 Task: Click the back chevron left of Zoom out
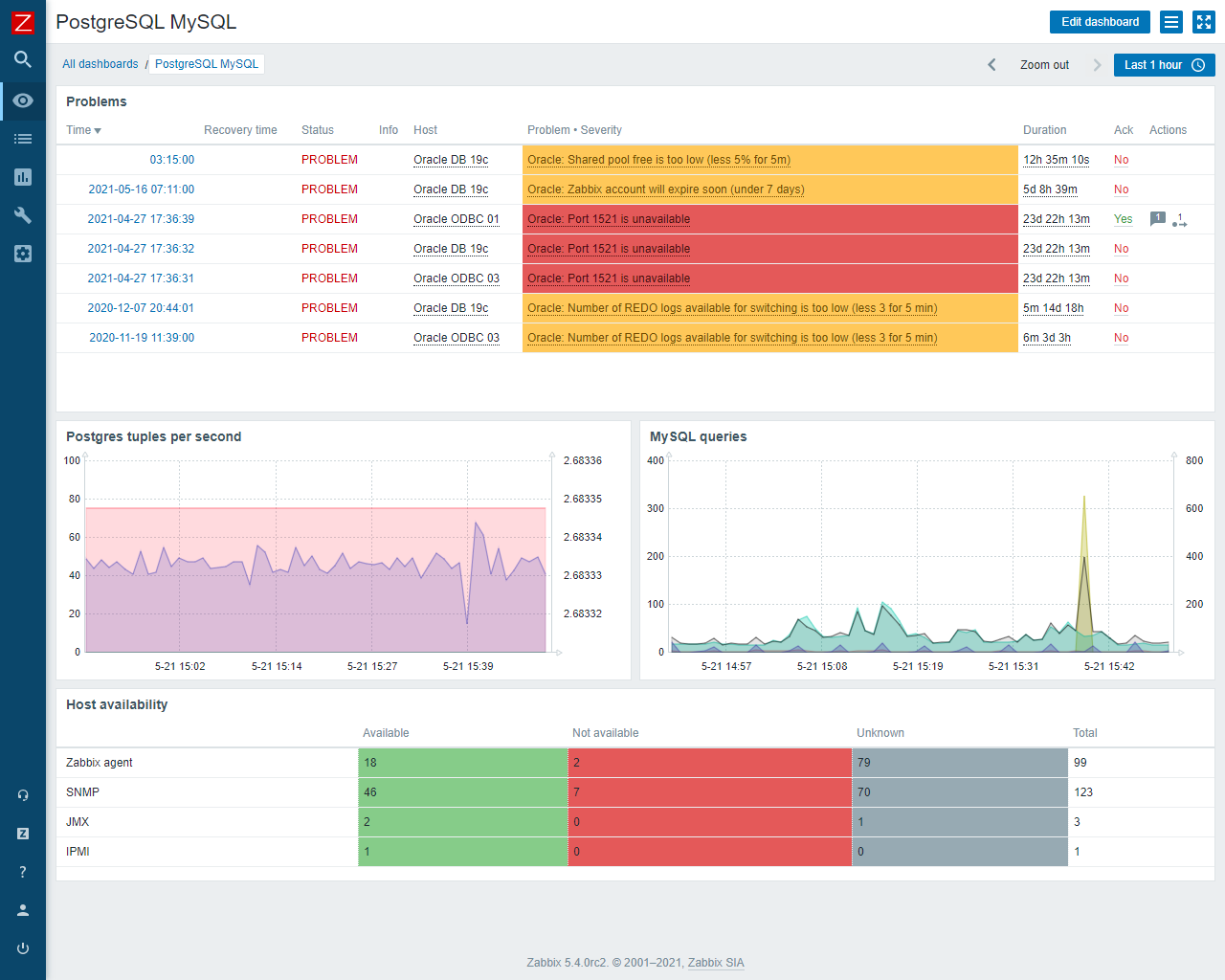click(x=992, y=65)
